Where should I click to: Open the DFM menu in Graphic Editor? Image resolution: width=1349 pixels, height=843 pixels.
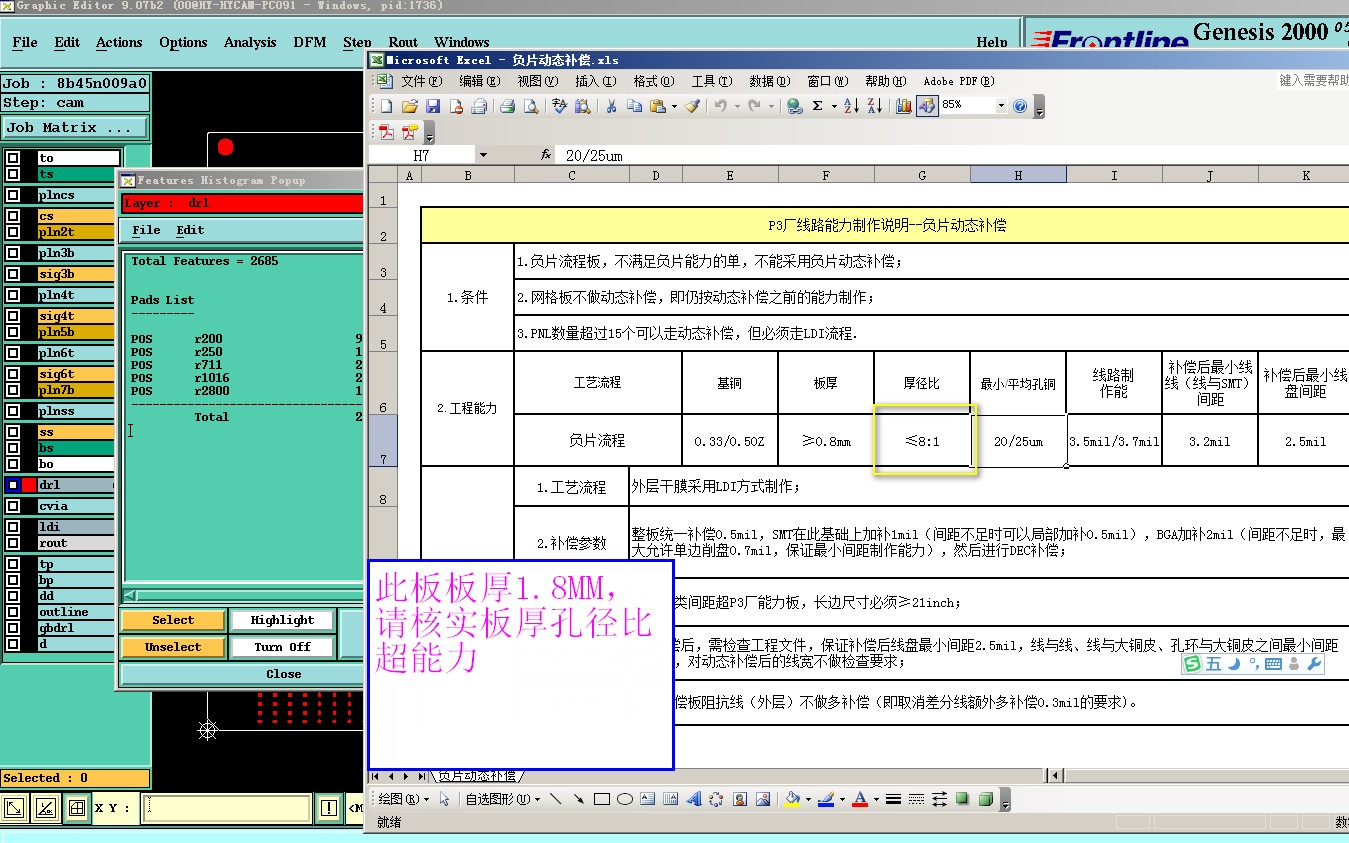tap(310, 42)
